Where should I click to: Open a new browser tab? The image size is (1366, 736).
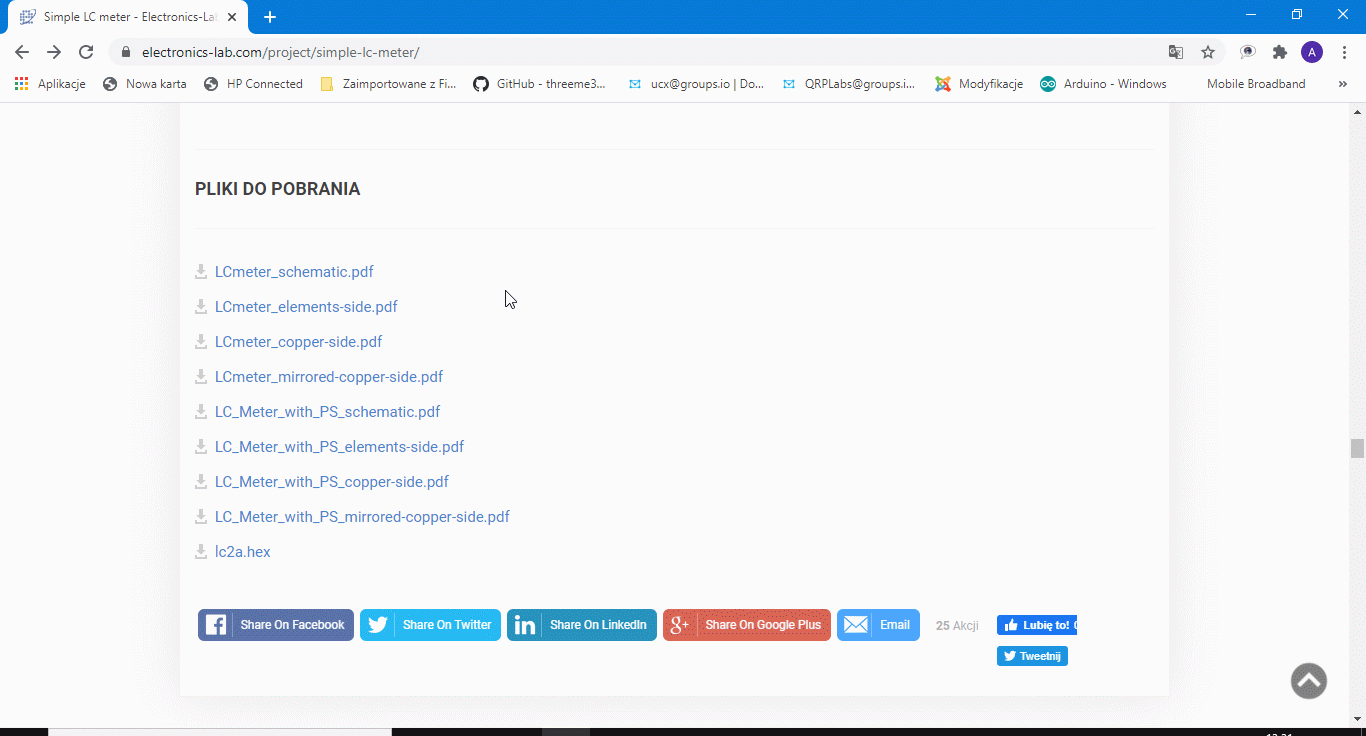pos(270,17)
